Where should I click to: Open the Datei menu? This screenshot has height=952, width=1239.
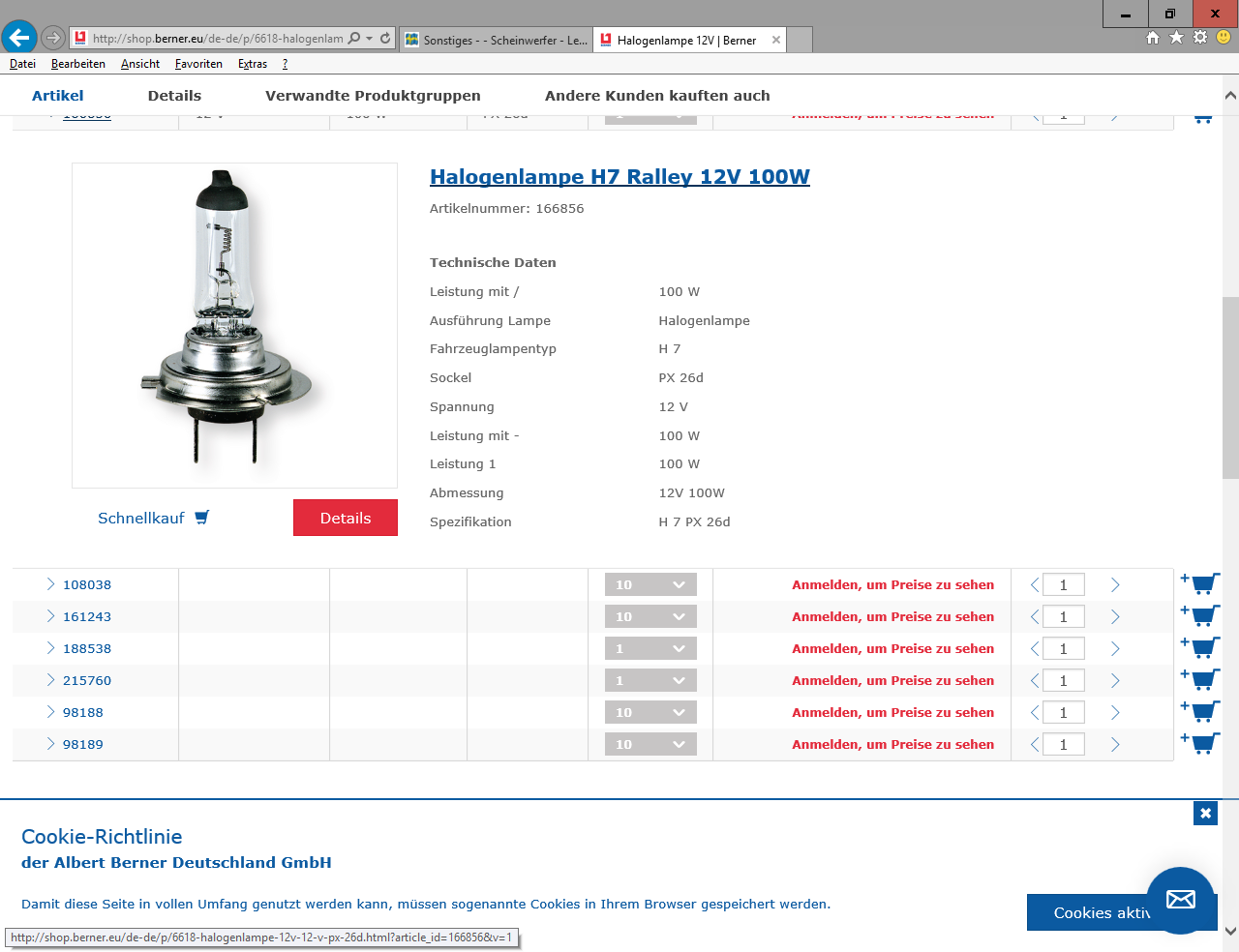coord(22,64)
